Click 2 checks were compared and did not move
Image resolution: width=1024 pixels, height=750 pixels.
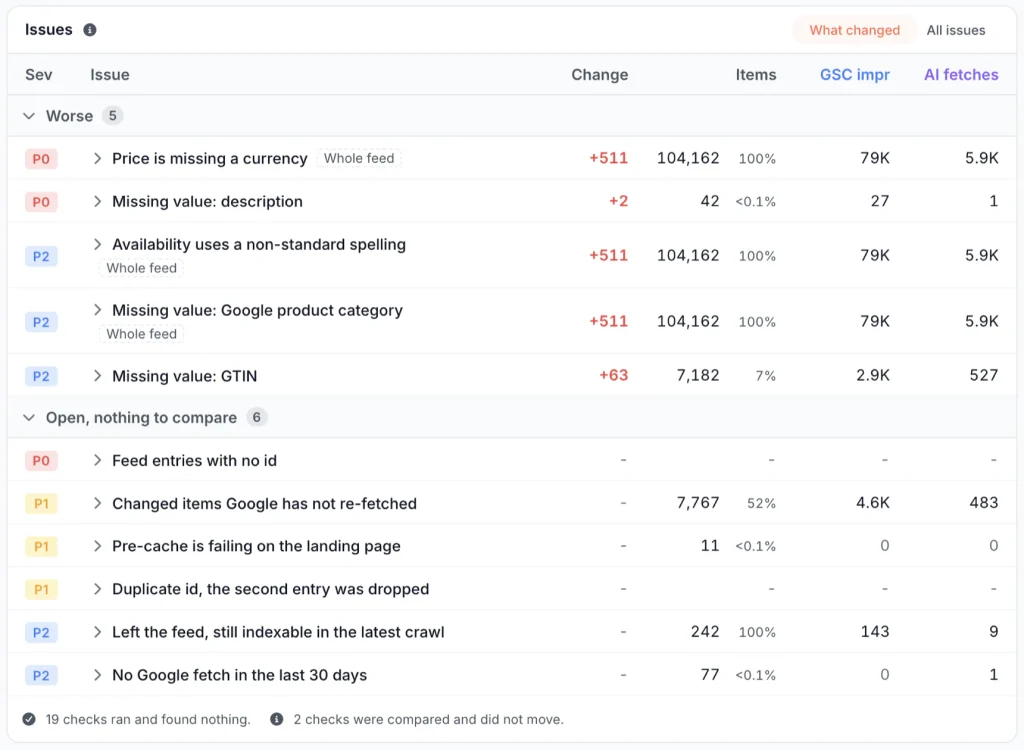click(x=428, y=719)
